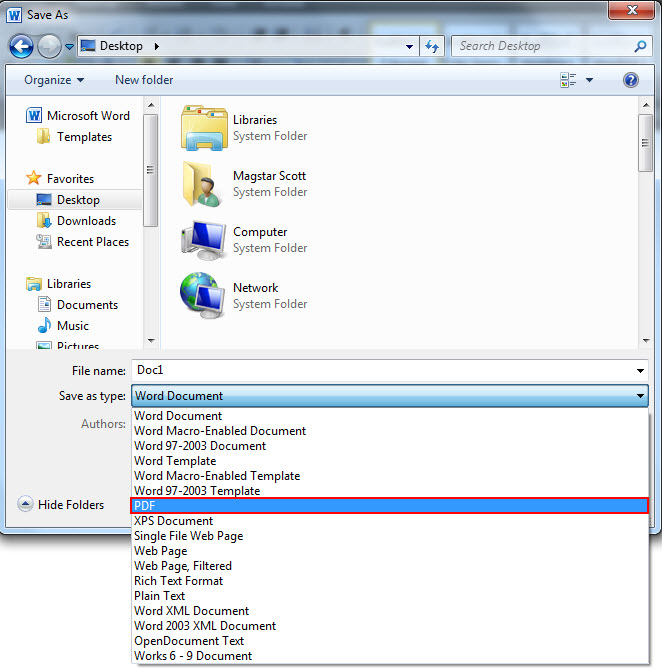Click the Back navigation arrow button
662x668 pixels.
21,46
